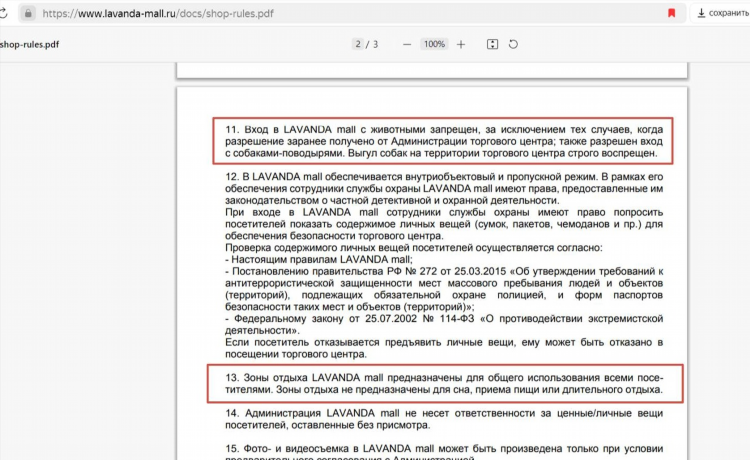This screenshot has height=460, width=750.
Task: Click the current page number field
Action: [358, 44]
